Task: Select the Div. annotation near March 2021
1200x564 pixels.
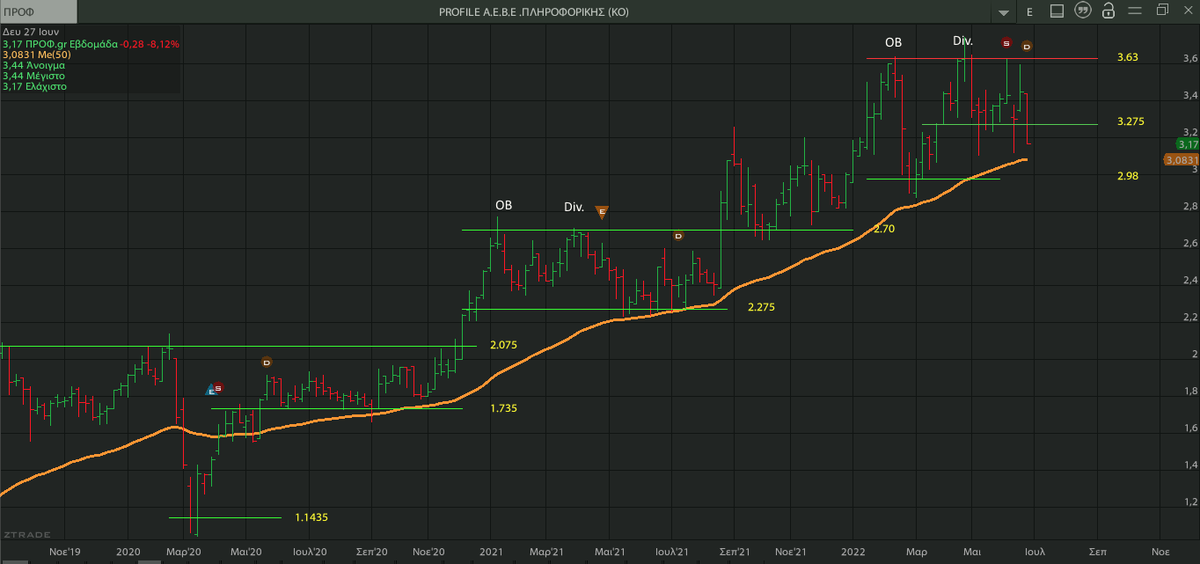Action: [574, 207]
